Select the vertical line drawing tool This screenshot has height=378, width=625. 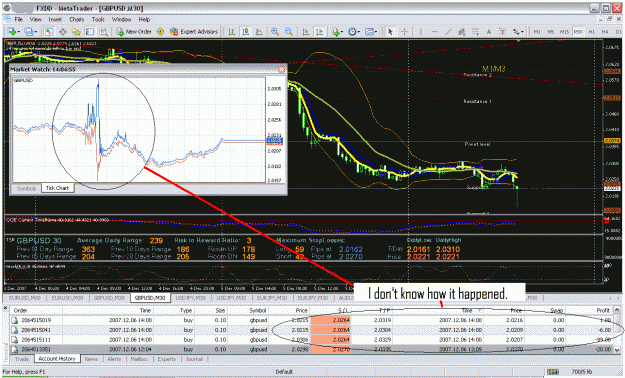(421, 32)
